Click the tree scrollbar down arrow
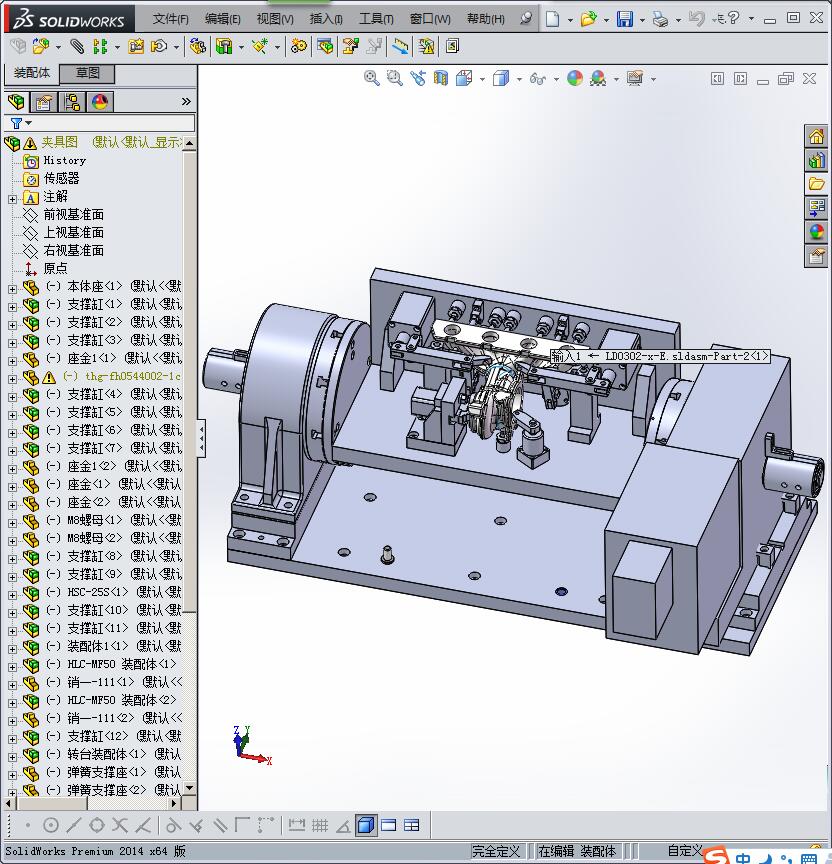Image resolution: width=832 pixels, height=864 pixels. pos(190,788)
